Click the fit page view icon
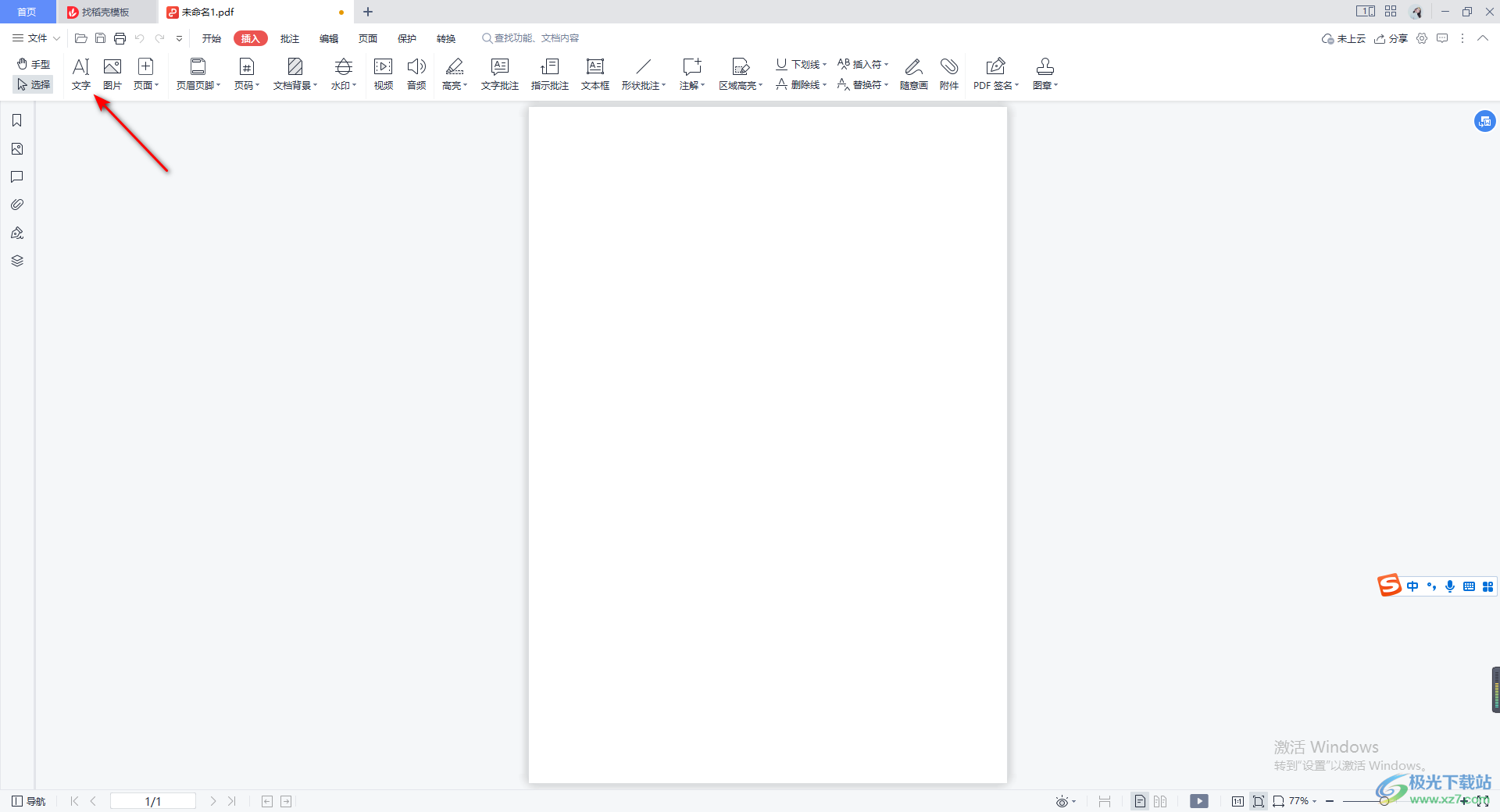 [1258, 801]
